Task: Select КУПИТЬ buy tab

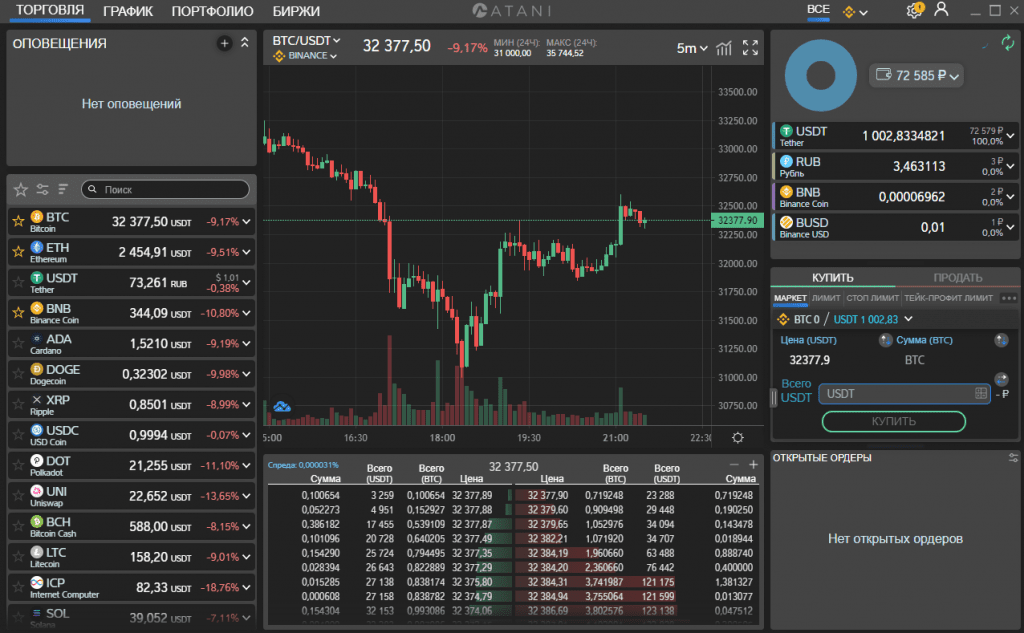Action: point(833,278)
